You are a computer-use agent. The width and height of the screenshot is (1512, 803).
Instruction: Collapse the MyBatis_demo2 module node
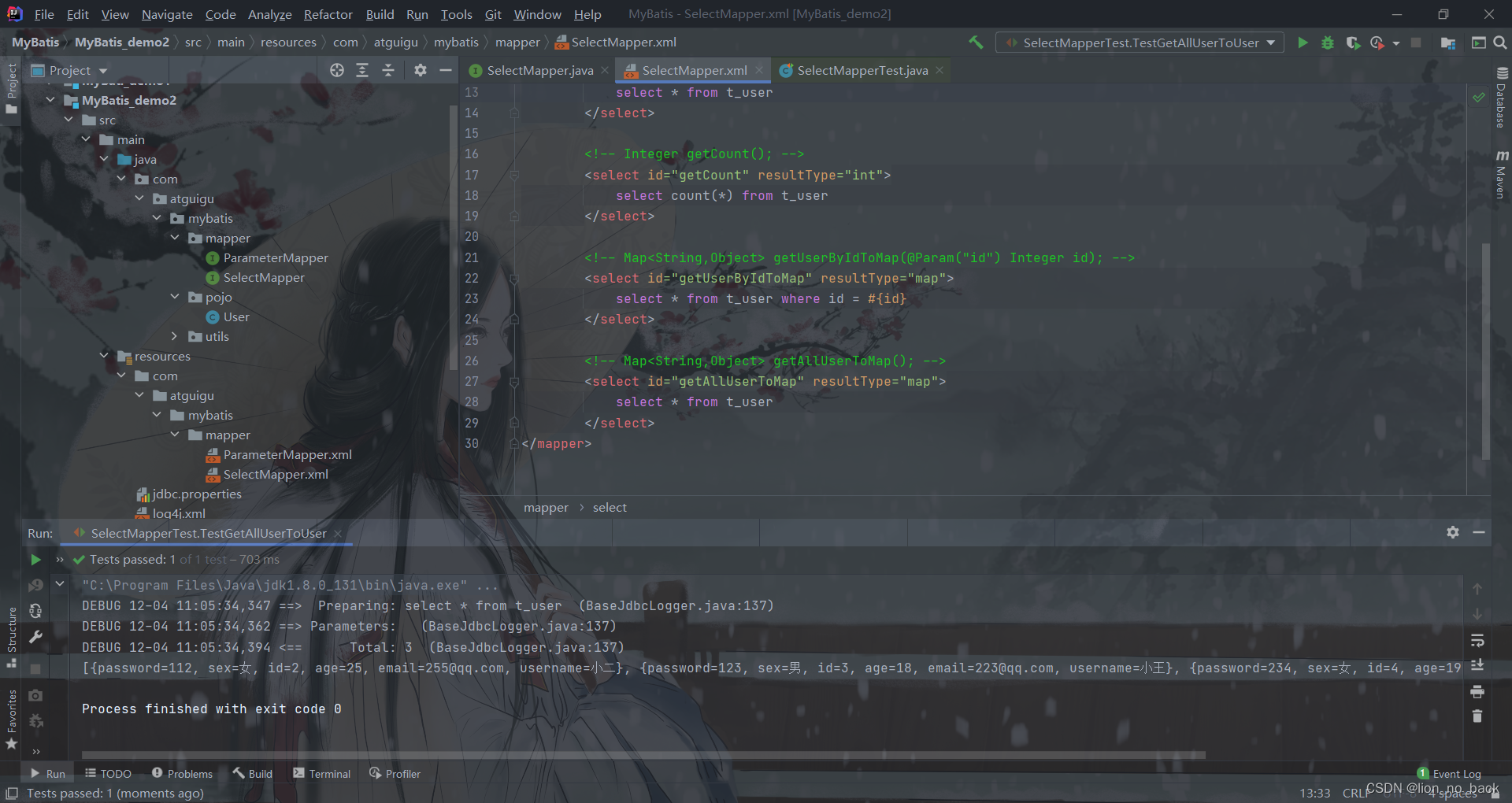pos(50,100)
